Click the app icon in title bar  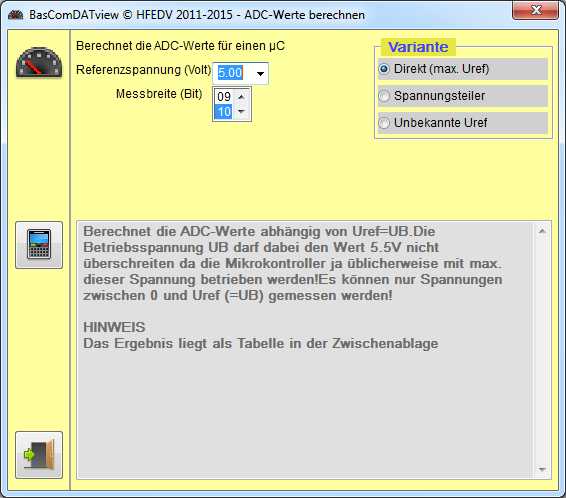pyautogui.click(x=16, y=15)
